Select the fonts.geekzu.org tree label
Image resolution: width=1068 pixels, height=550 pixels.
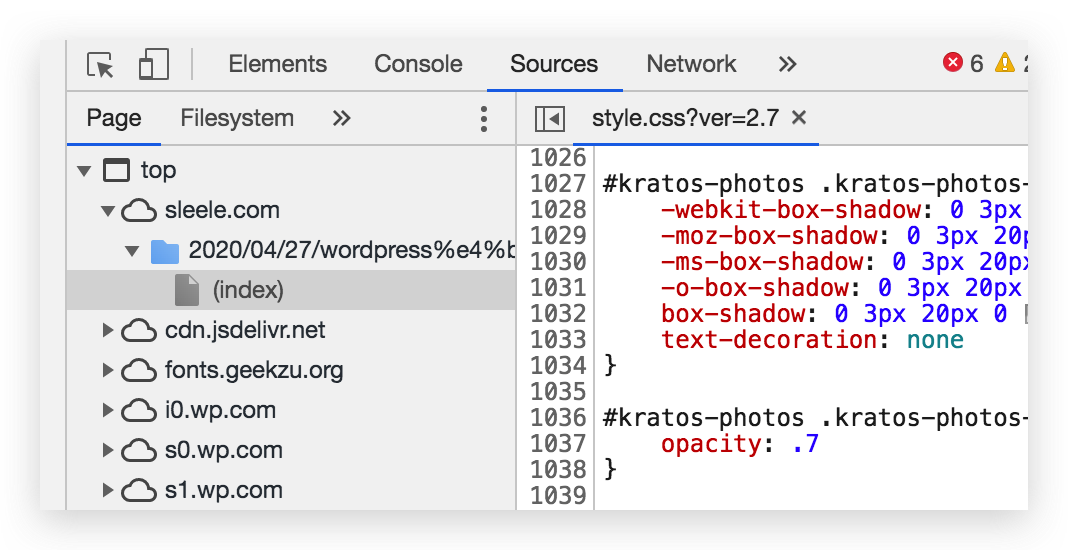point(253,370)
